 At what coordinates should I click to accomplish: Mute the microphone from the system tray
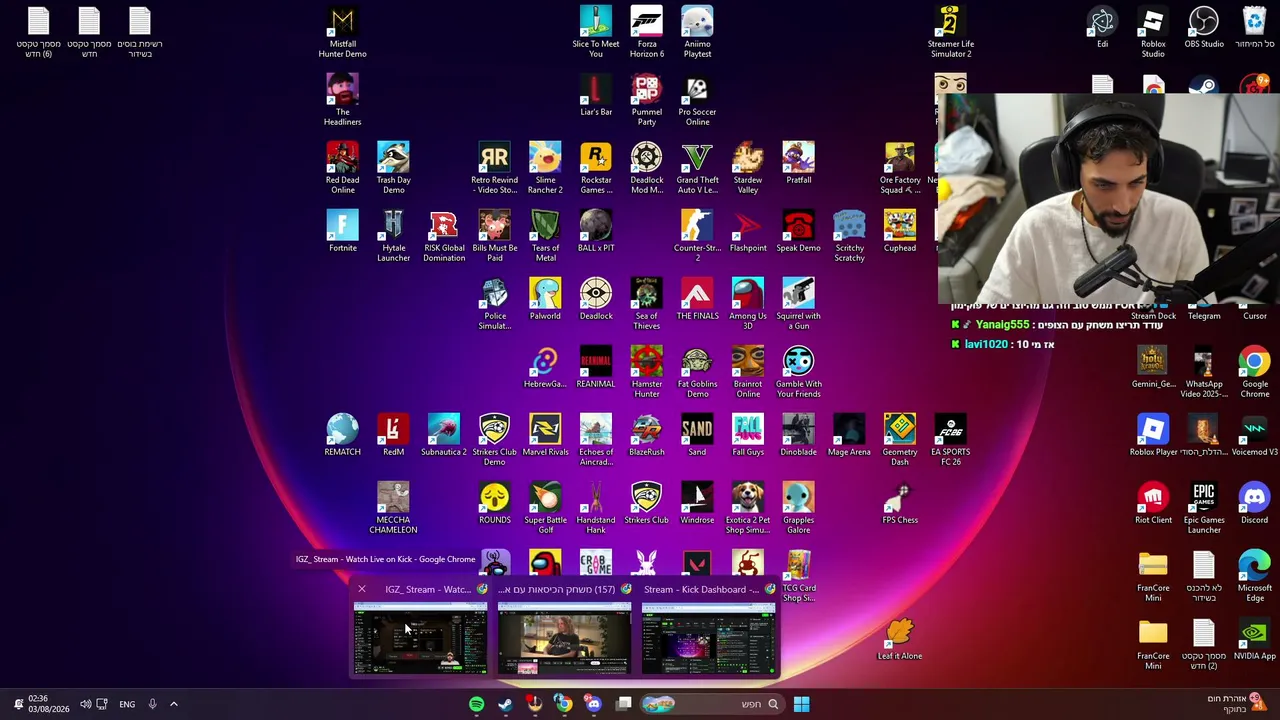coord(152,704)
